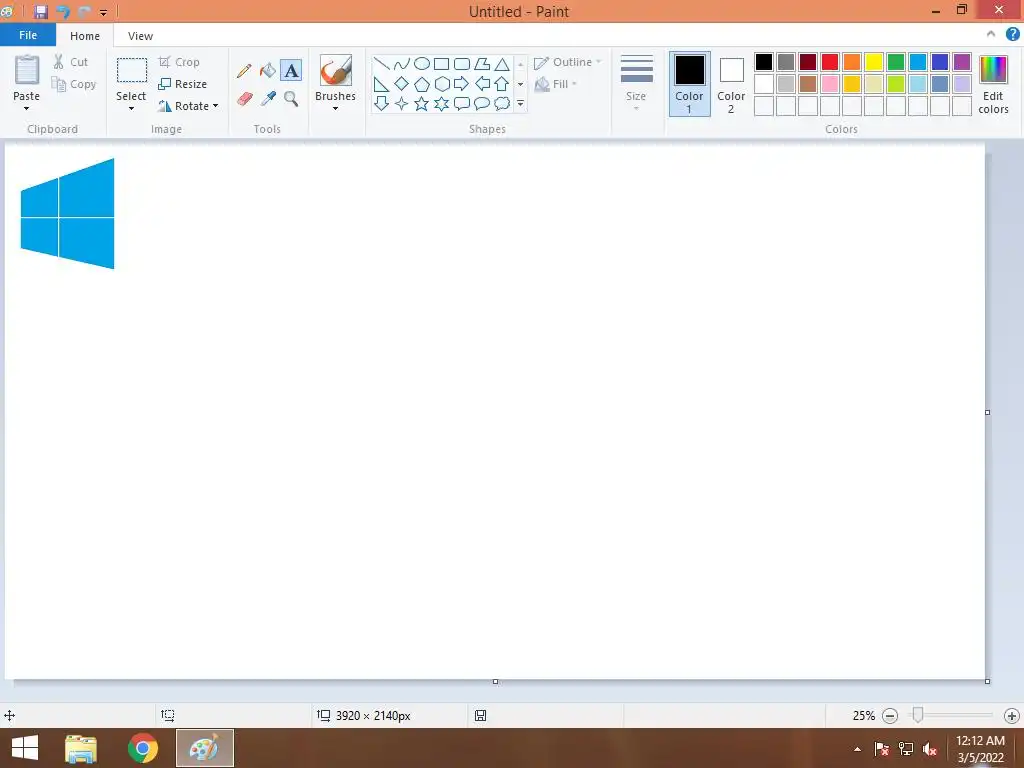The width and height of the screenshot is (1024, 768).
Task: Choose the Down arrow shape
Action: (x=381, y=103)
